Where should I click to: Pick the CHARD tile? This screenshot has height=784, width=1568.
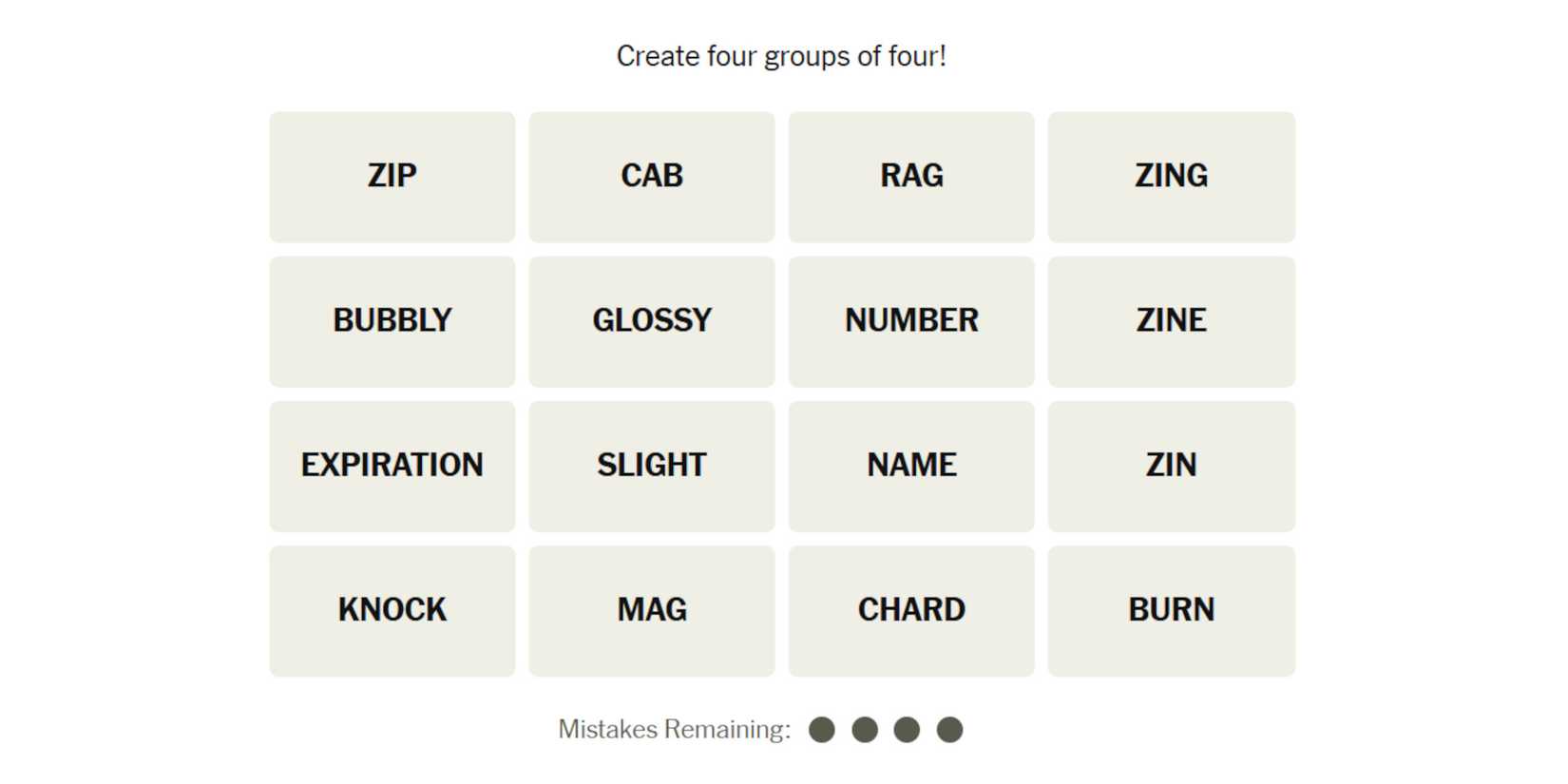pyautogui.click(x=910, y=610)
